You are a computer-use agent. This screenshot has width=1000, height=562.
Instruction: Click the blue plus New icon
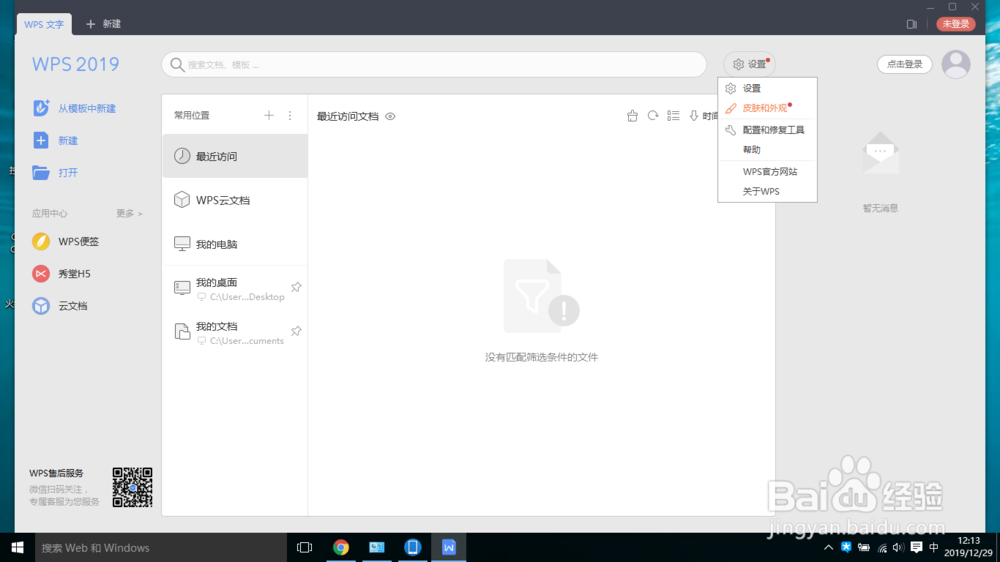(41, 140)
